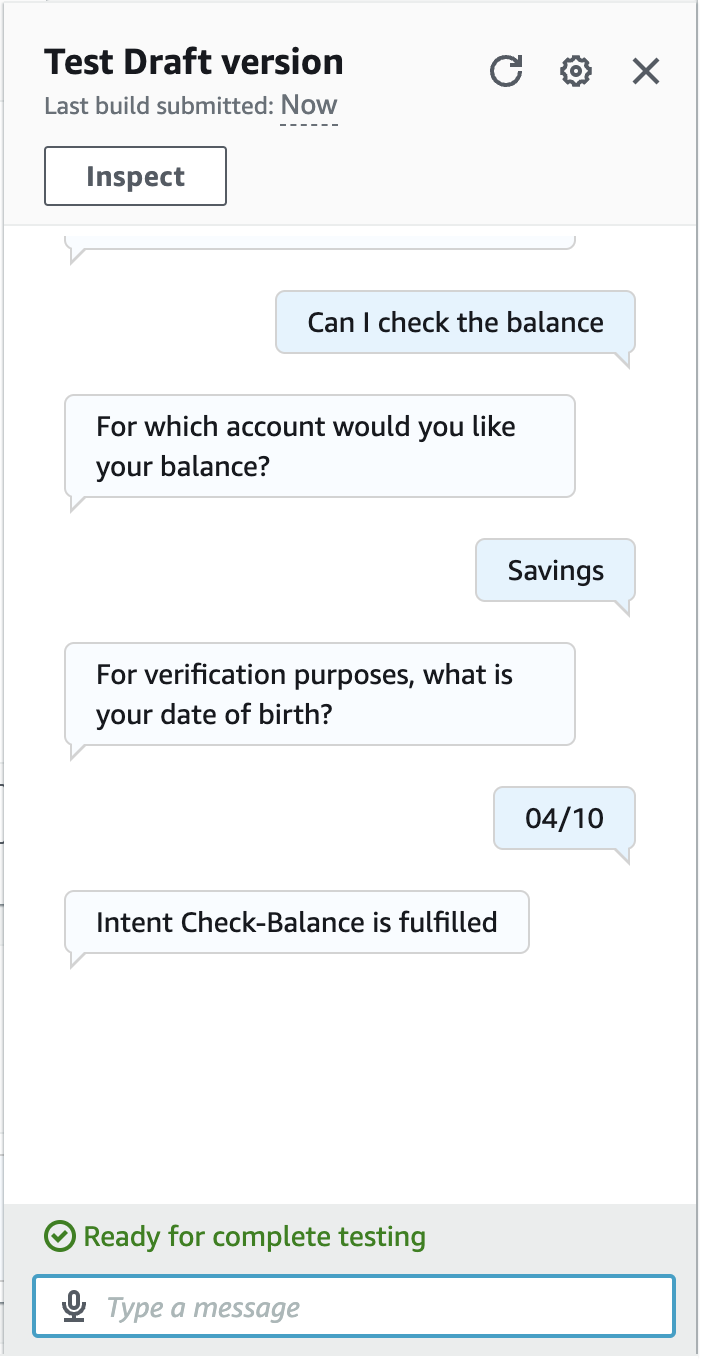Click the microphone voice input icon

click(74, 1307)
